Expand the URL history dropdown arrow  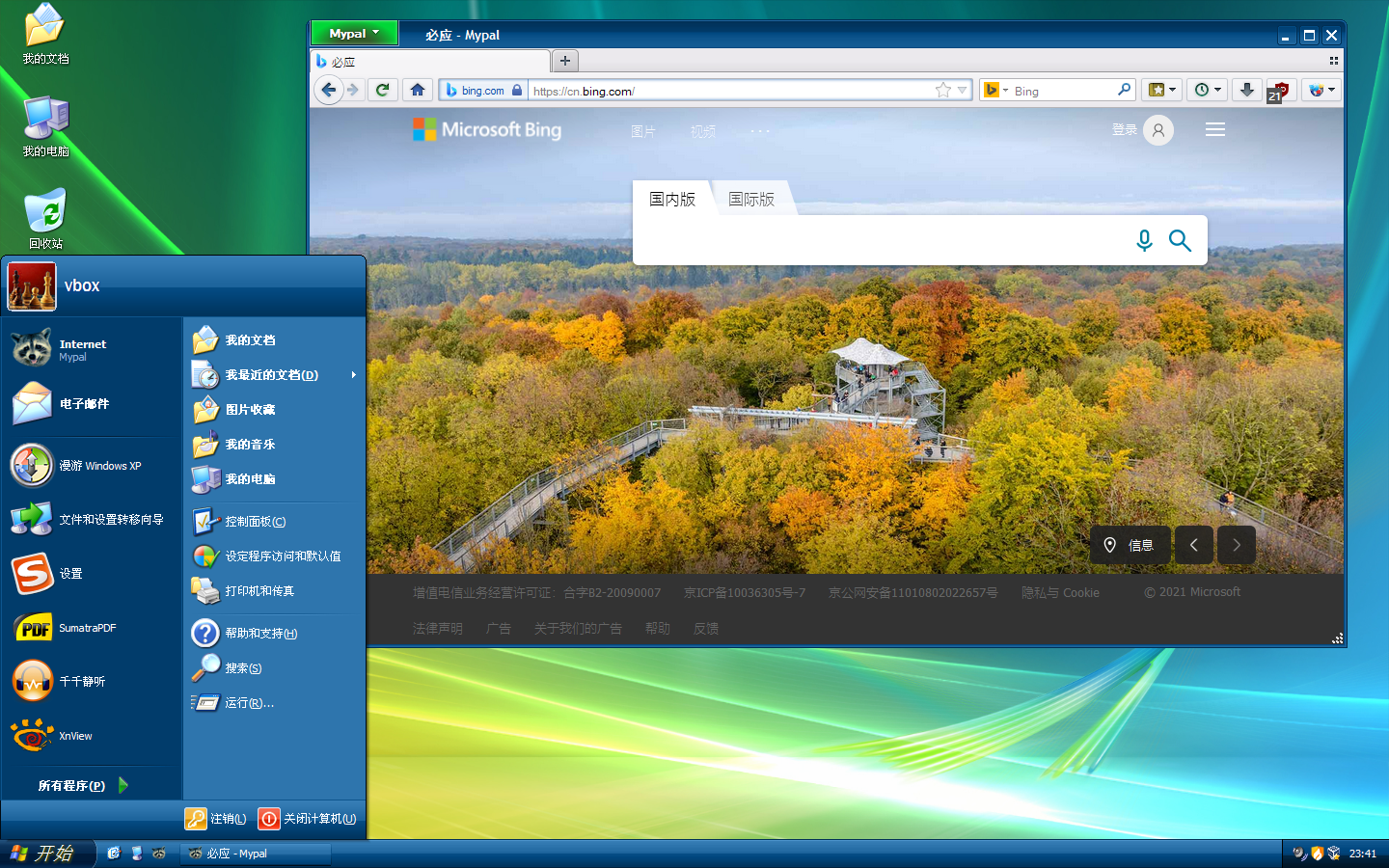(962, 90)
